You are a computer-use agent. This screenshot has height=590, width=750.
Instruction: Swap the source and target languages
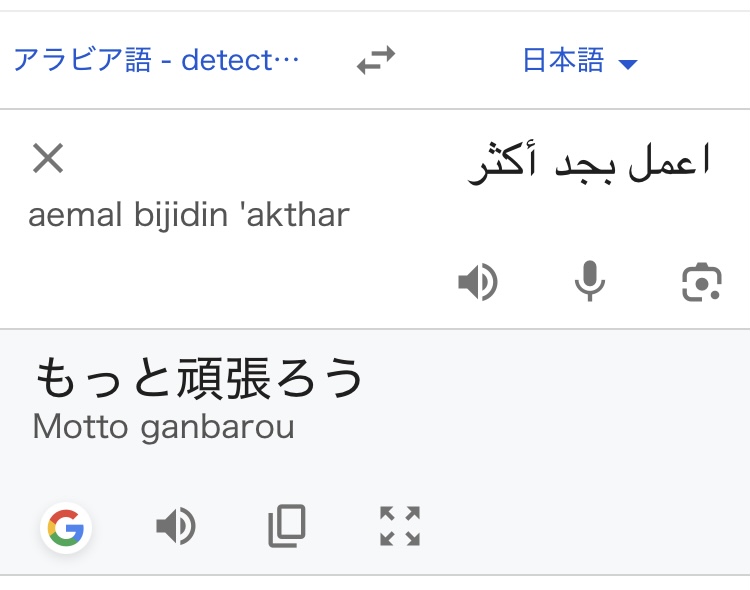pos(376,62)
